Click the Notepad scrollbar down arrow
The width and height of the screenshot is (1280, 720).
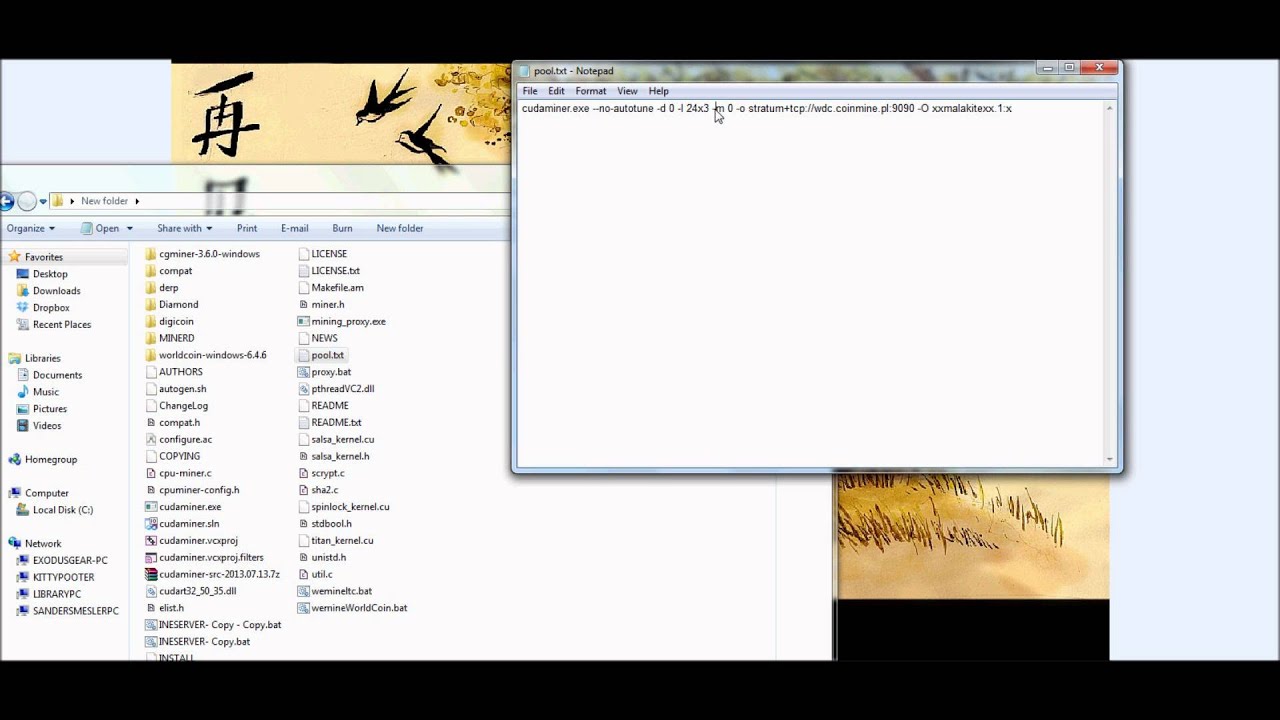[1109, 460]
